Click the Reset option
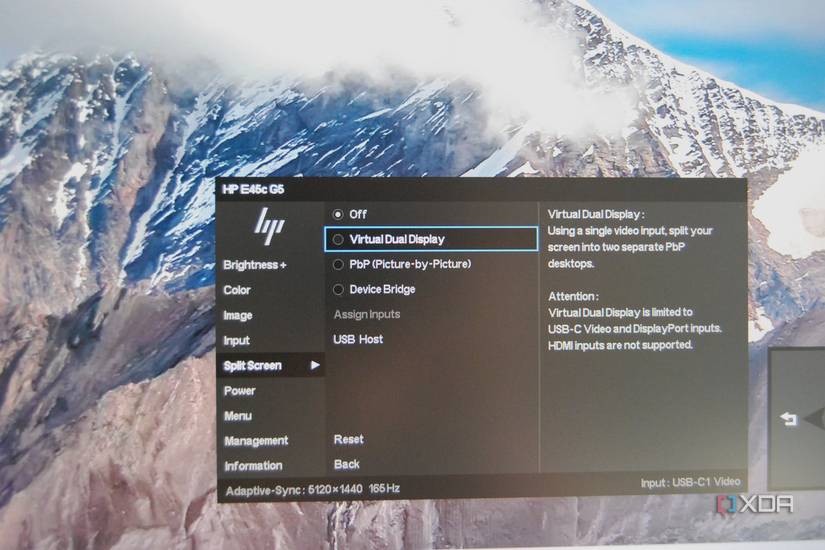 coord(348,439)
